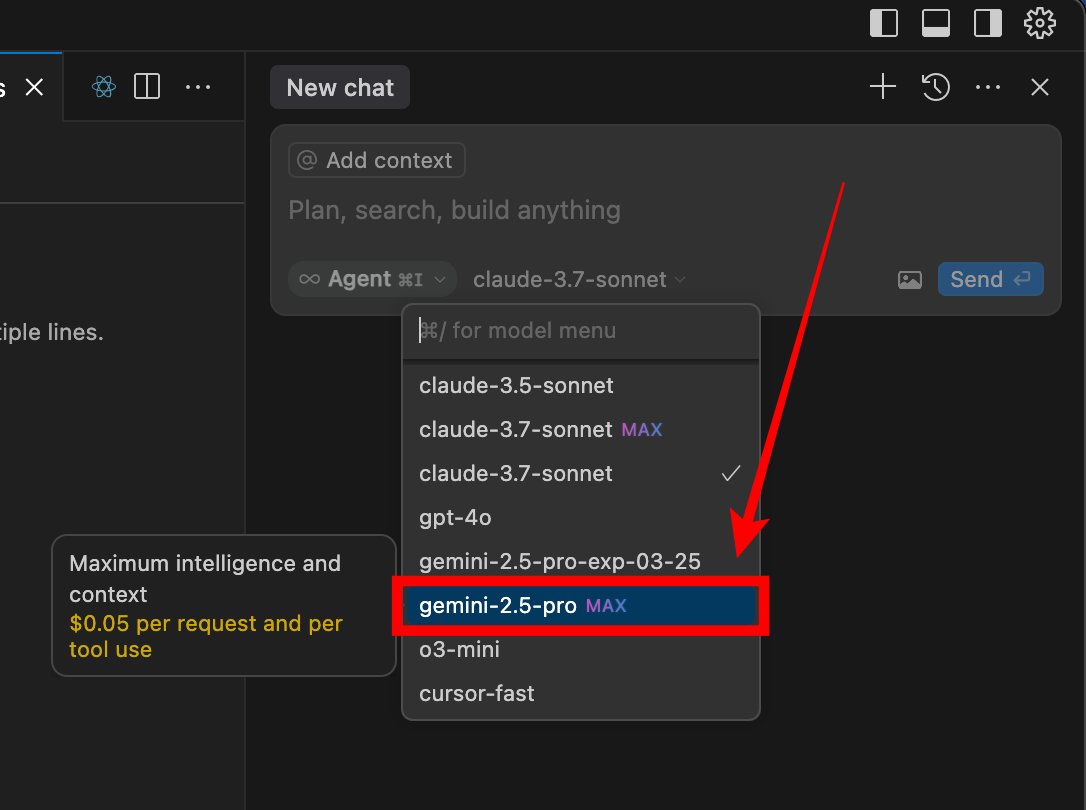The height and width of the screenshot is (810, 1086).
Task: Close the chat panel with X
Action: 1039,87
